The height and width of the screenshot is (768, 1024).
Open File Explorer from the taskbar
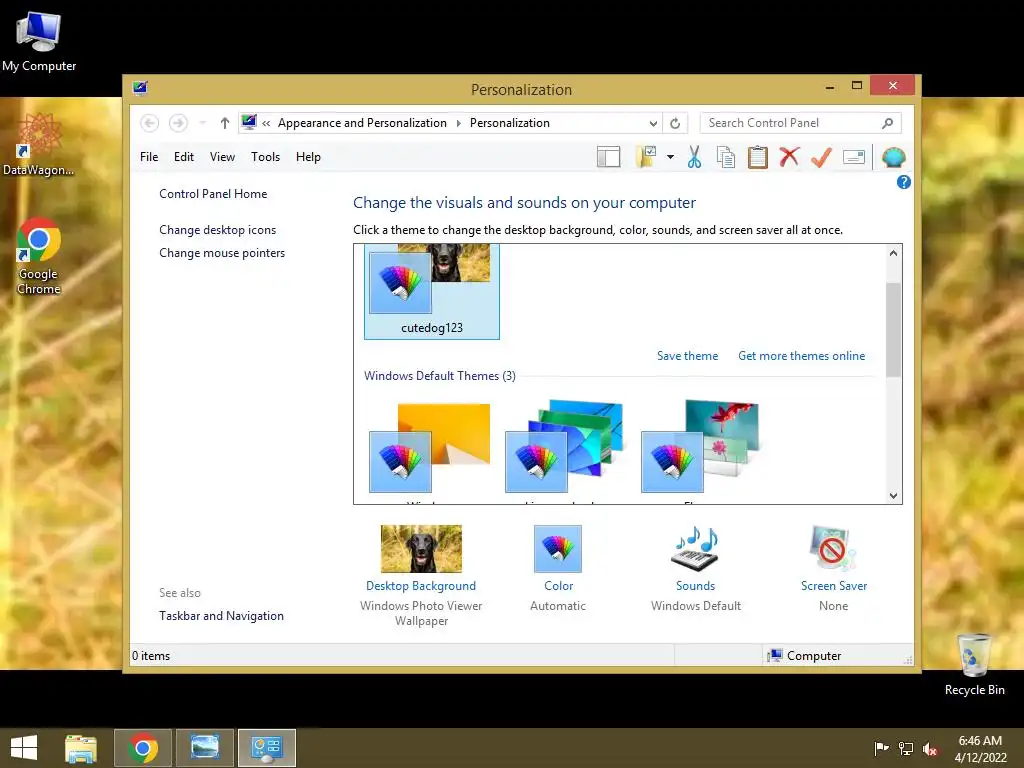tap(81, 748)
